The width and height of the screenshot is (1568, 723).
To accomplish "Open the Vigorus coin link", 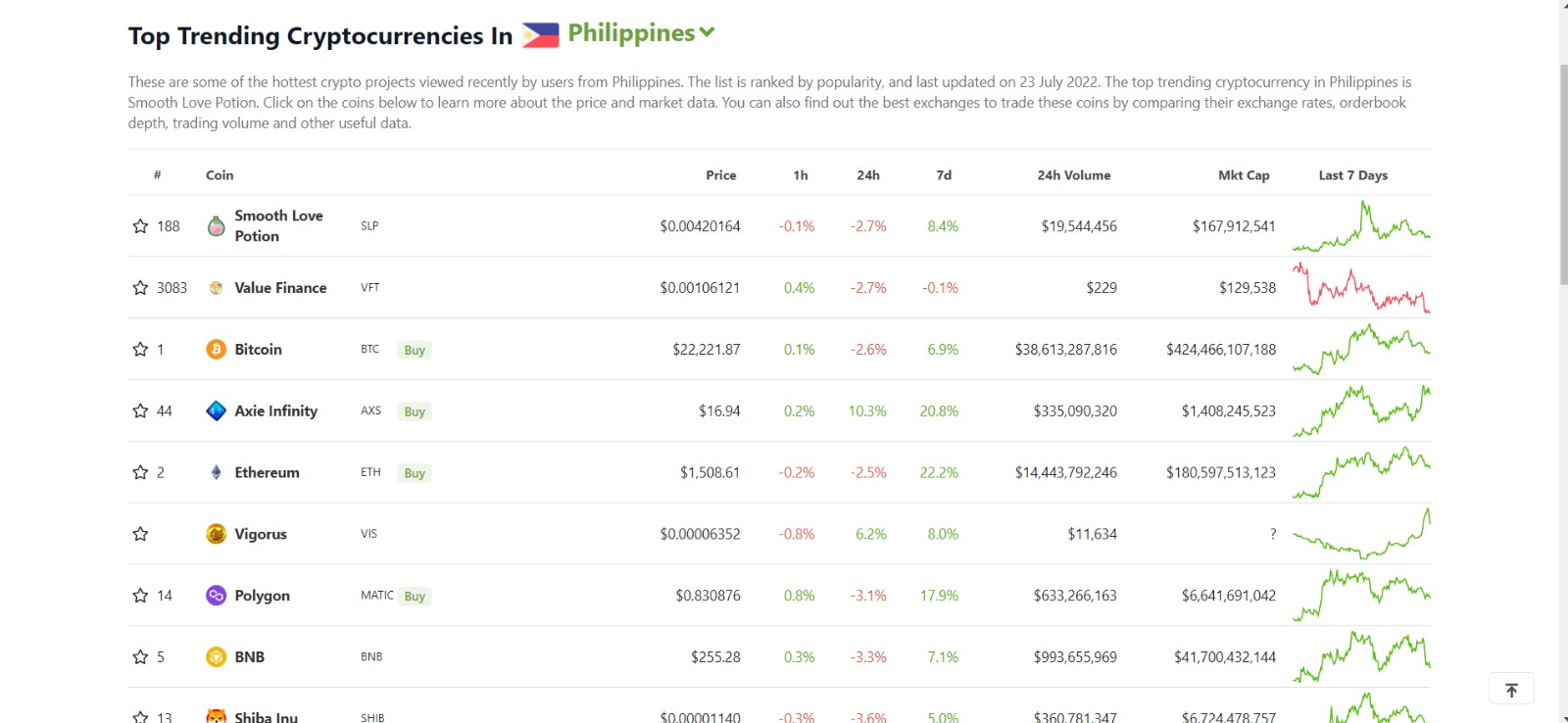I will click(261, 534).
